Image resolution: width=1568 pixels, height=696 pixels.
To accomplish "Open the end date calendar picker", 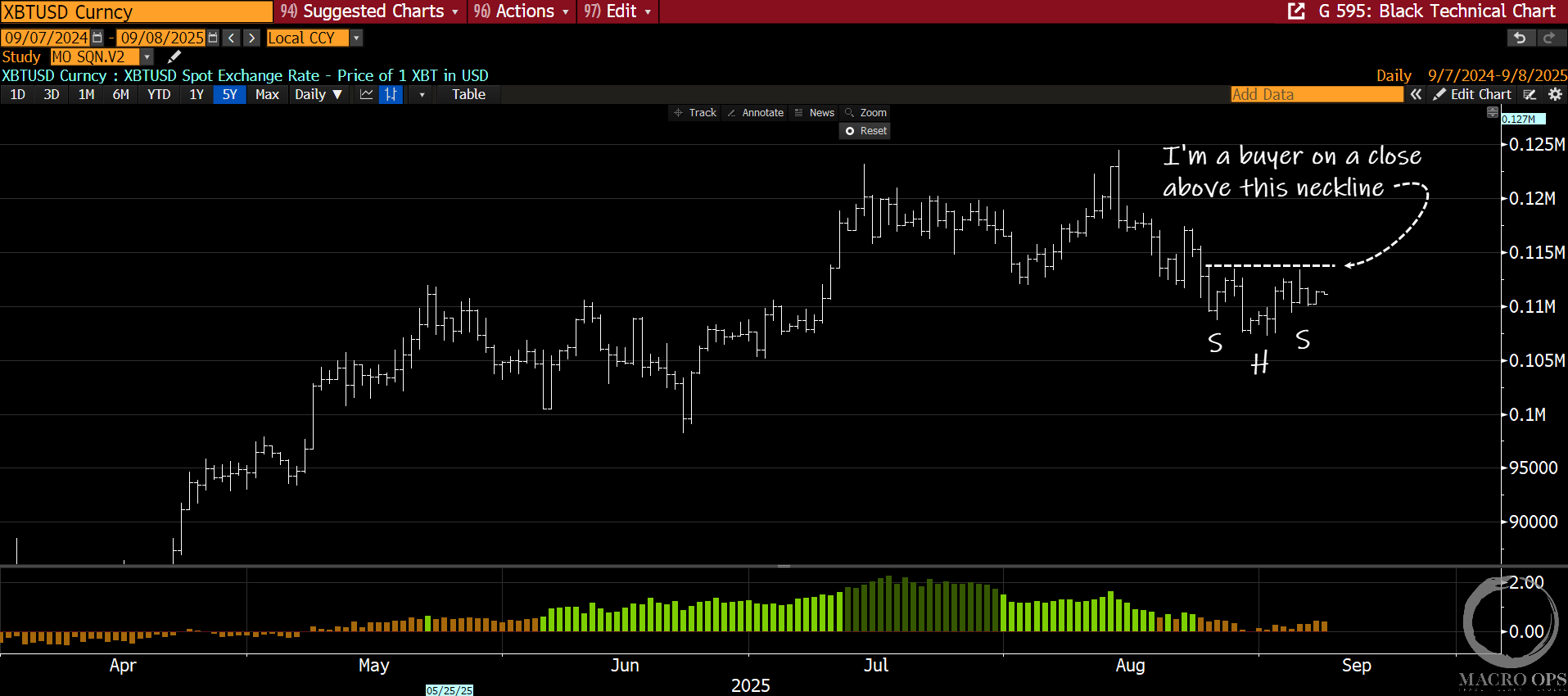I will pos(213,38).
